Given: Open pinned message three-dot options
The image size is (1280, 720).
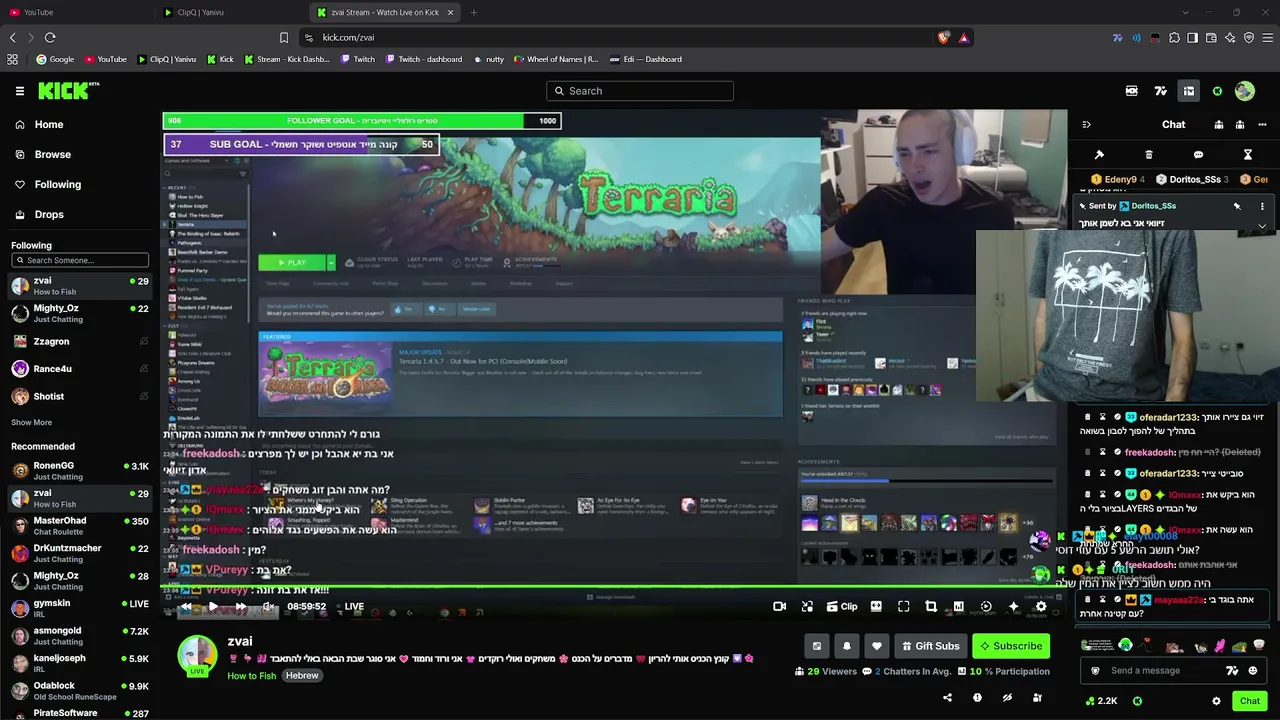Looking at the screenshot, I should pos(1262,206).
